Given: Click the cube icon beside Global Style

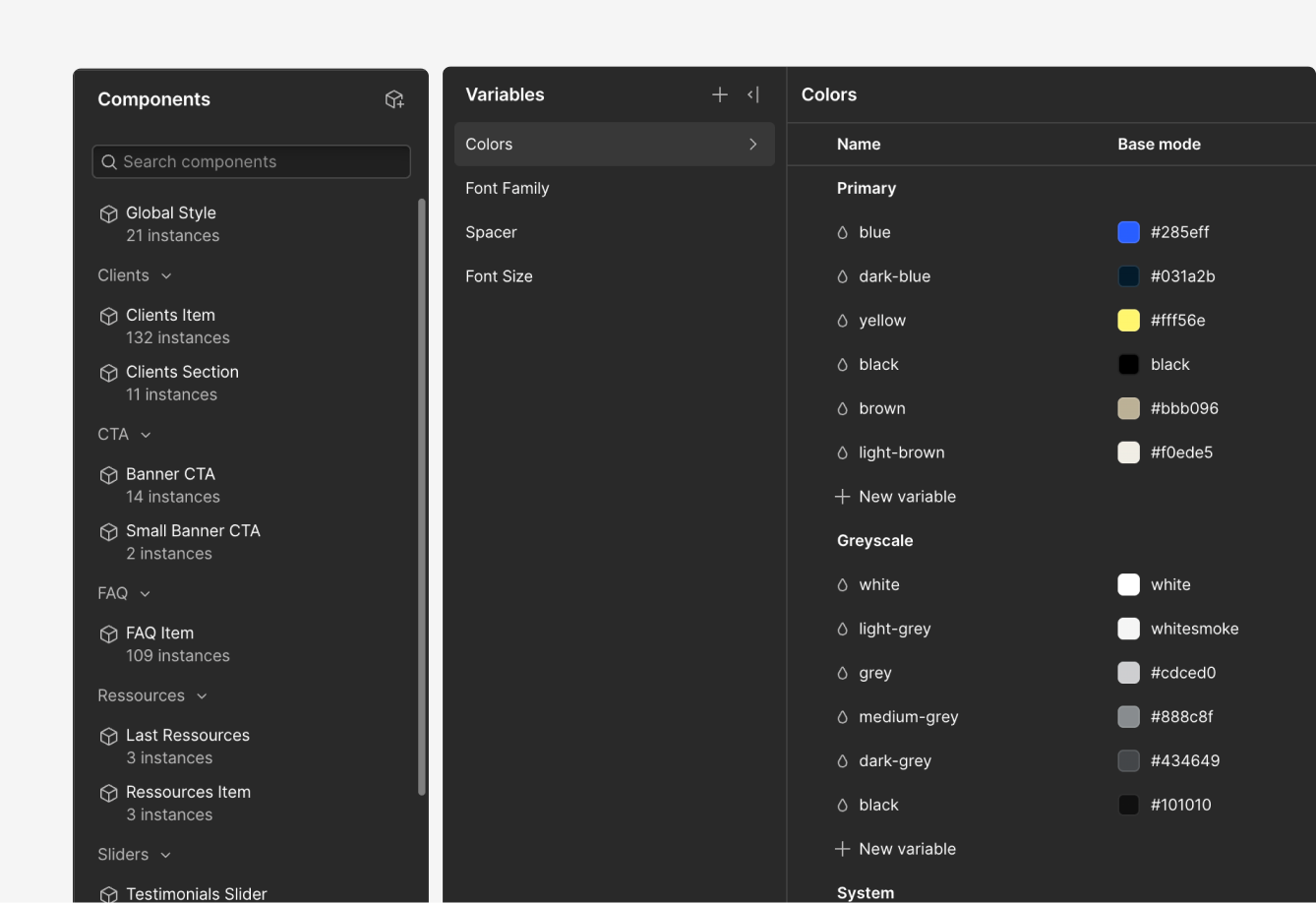Looking at the screenshot, I should pos(109,213).
